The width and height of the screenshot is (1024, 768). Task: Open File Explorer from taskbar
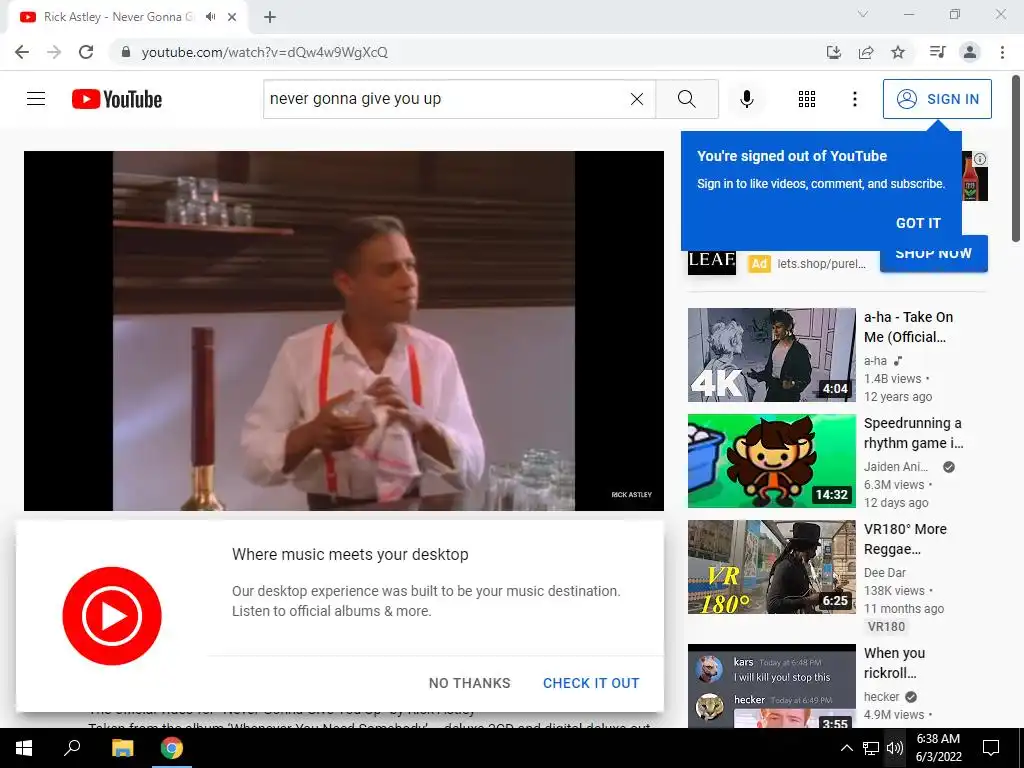(122, 748)
